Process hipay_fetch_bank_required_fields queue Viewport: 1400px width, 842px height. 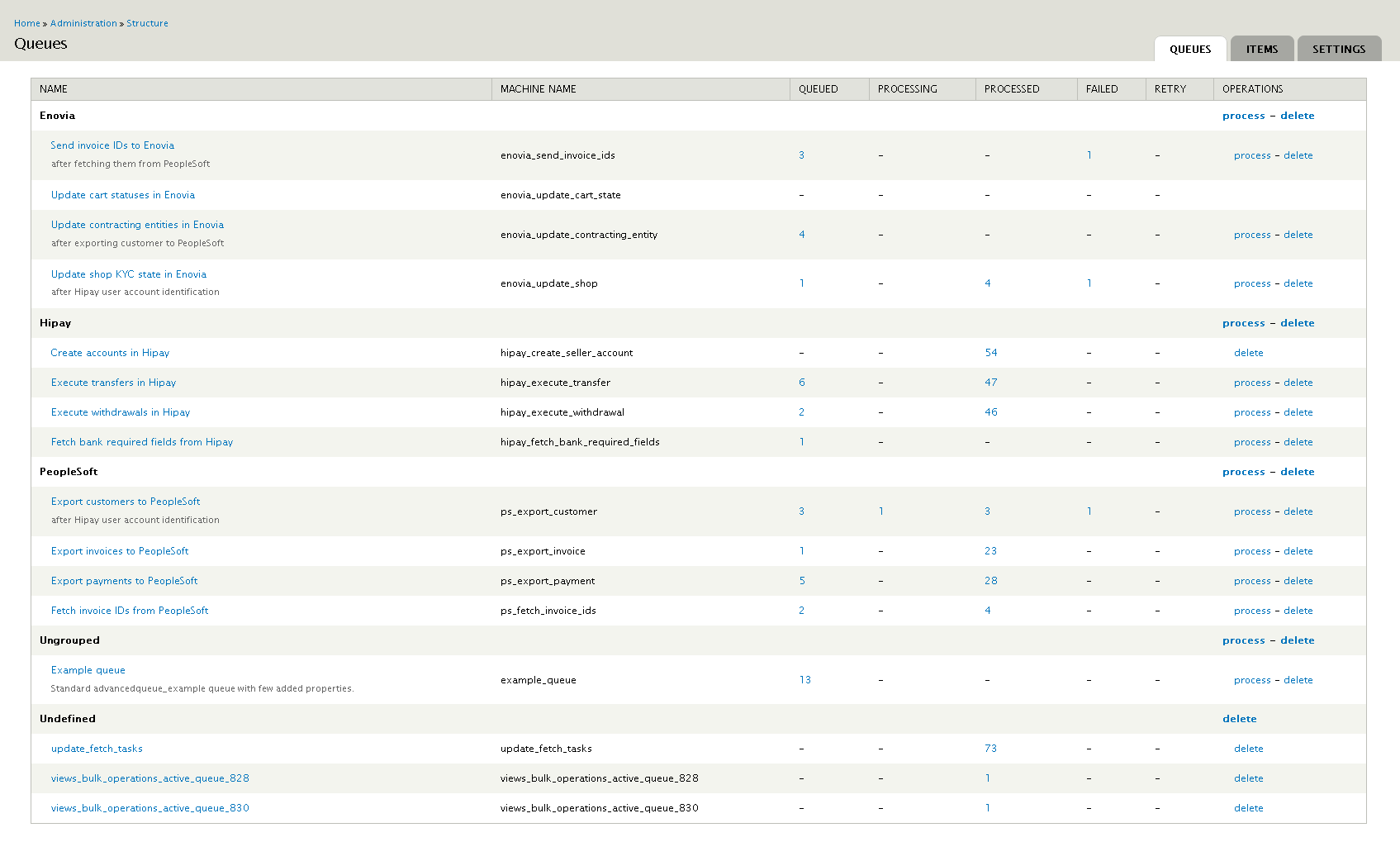[x=1252, y=442]
